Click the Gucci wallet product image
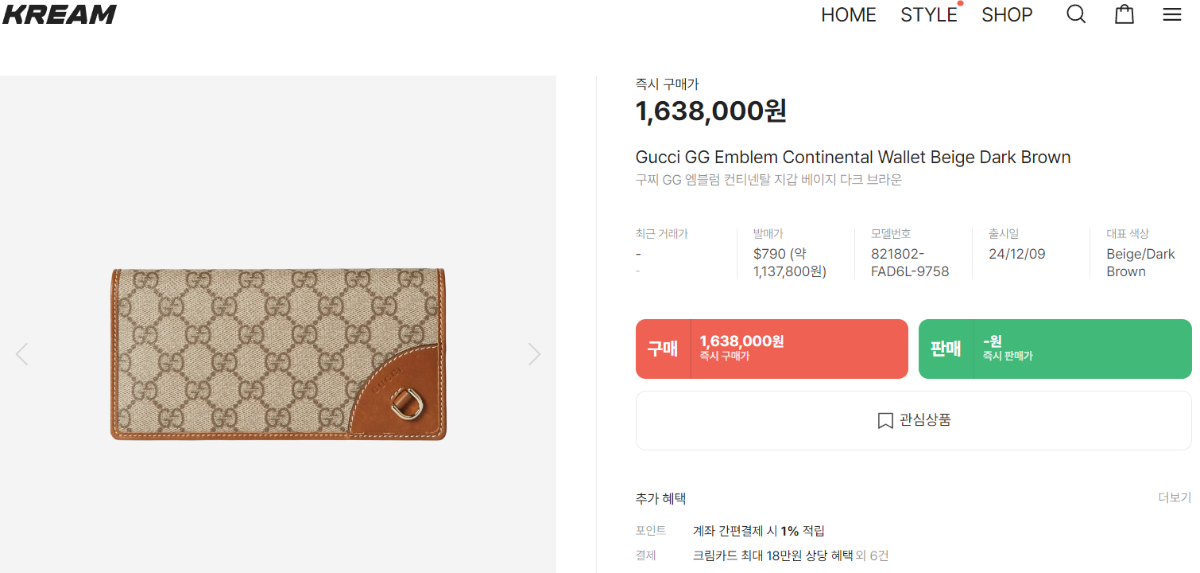This screenshot has width=1200, height=573. point(278,353)
